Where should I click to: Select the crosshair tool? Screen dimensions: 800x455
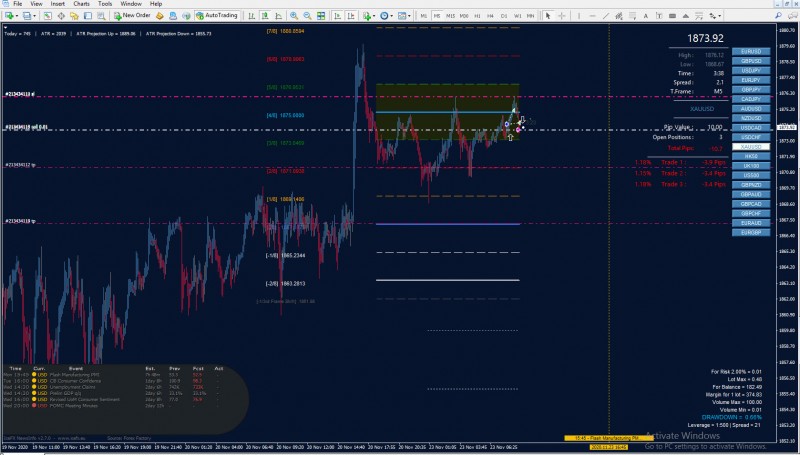(562, 16)
